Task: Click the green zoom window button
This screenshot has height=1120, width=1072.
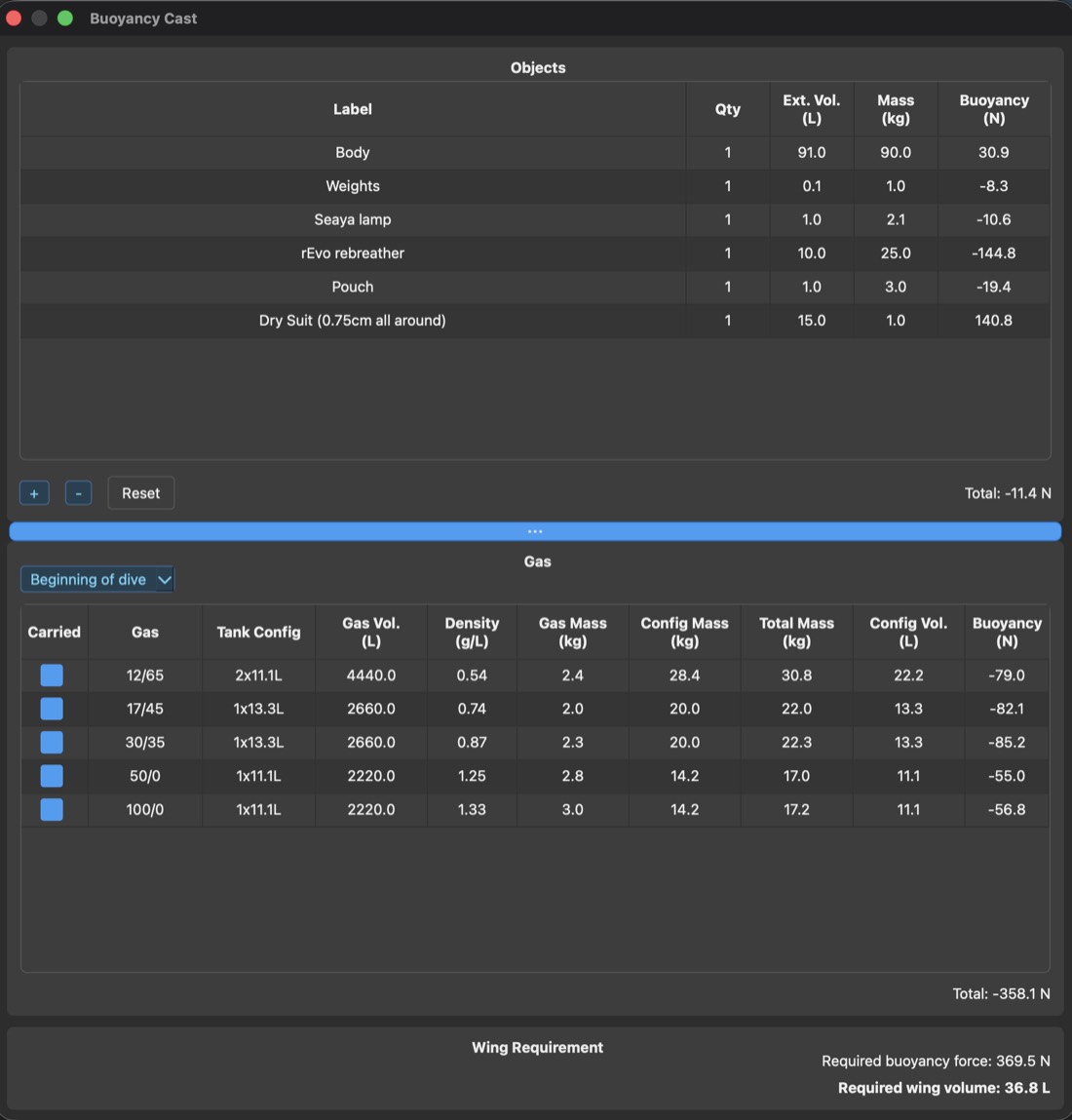Action: tap(65, 18)
